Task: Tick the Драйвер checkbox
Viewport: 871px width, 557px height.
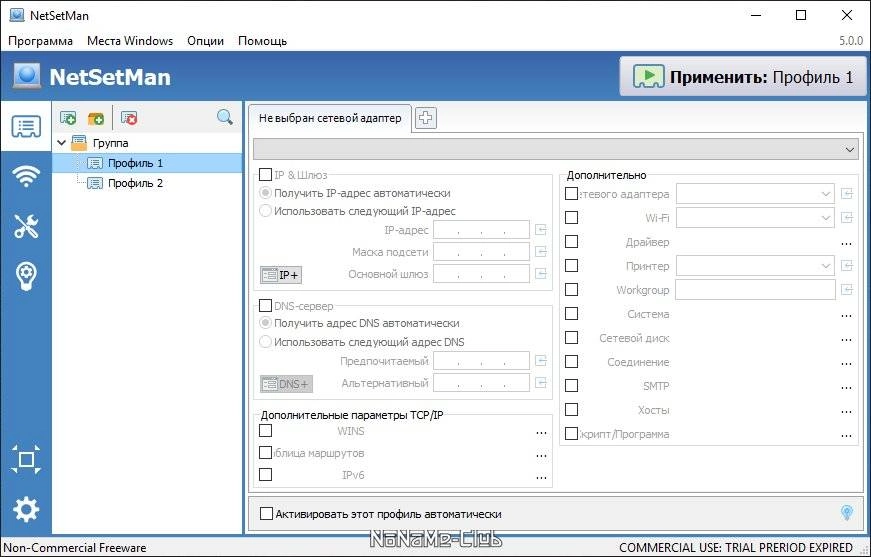Action: pyautogui.click(x=571, y=242)
